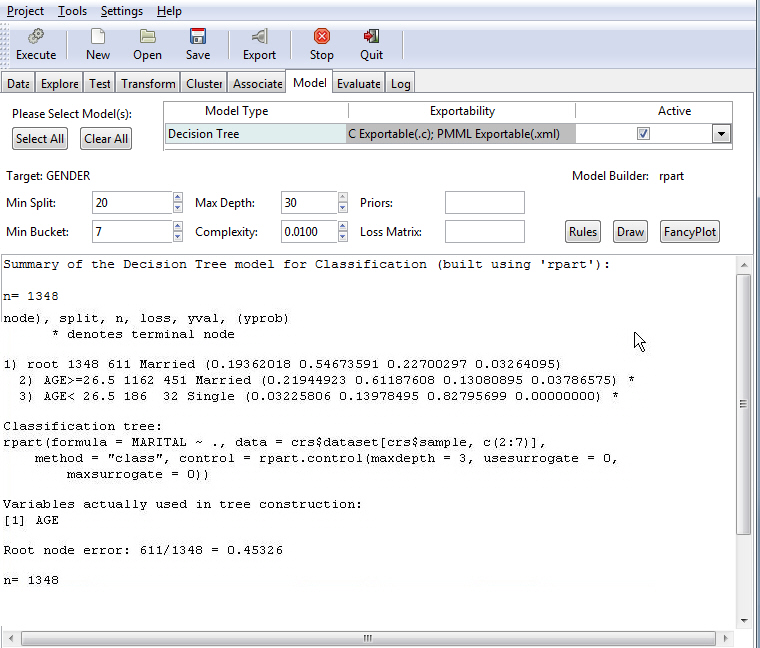
Task: Click the Rules button
Action: [583, 232]
